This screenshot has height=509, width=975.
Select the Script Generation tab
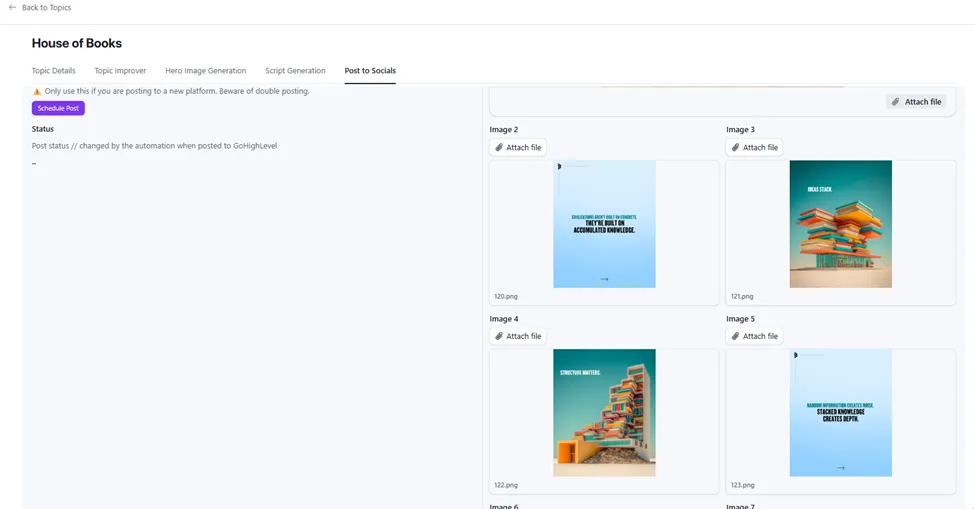pyautogui.click(x=295, y=71)
